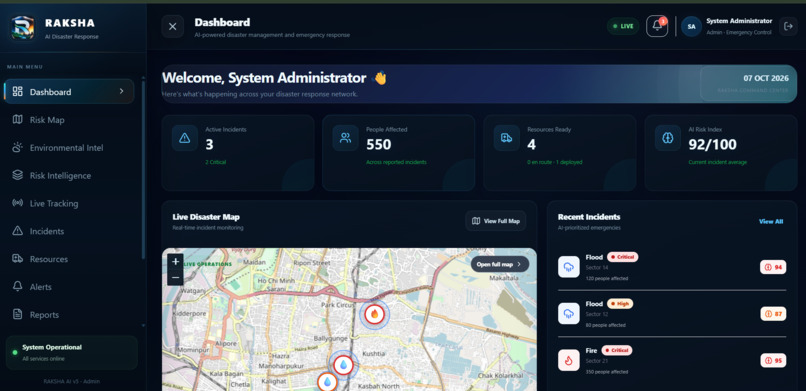Click '350 people affected' text
Image resolution: width=806 pixels, height=391 pixels.
(607, 372)
